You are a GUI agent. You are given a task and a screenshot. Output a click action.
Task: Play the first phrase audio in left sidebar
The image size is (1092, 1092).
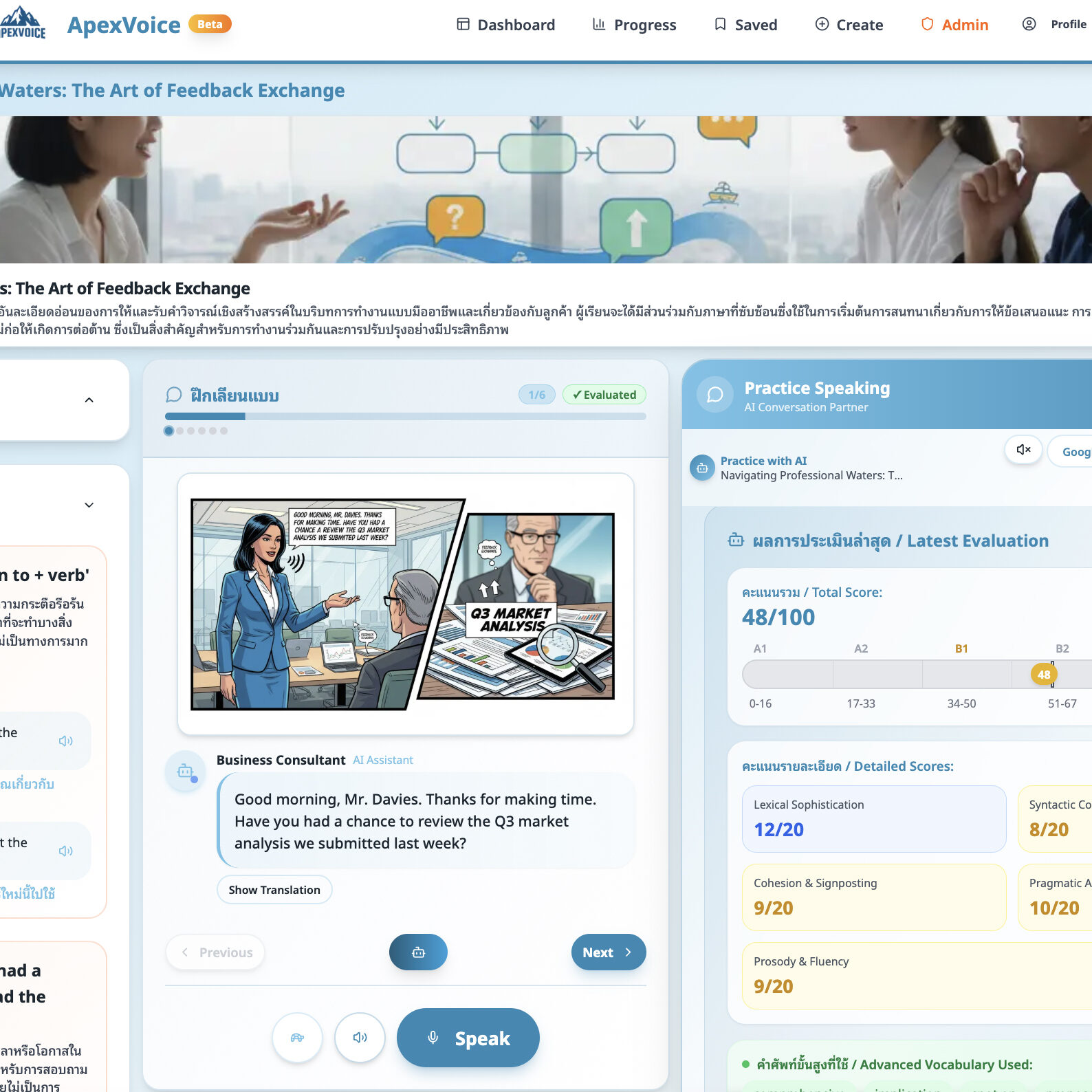(65, 741)
